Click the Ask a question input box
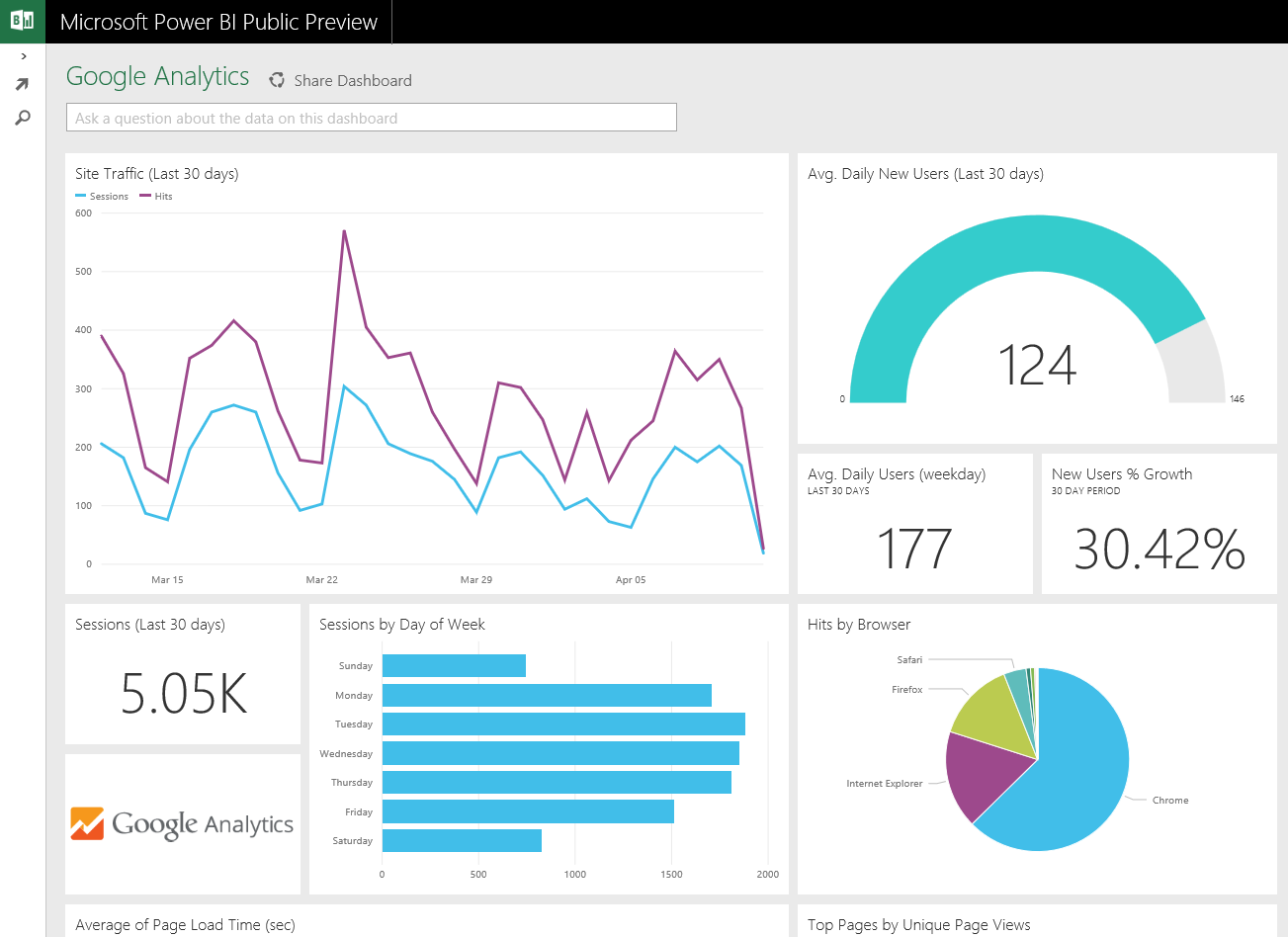 371,117
